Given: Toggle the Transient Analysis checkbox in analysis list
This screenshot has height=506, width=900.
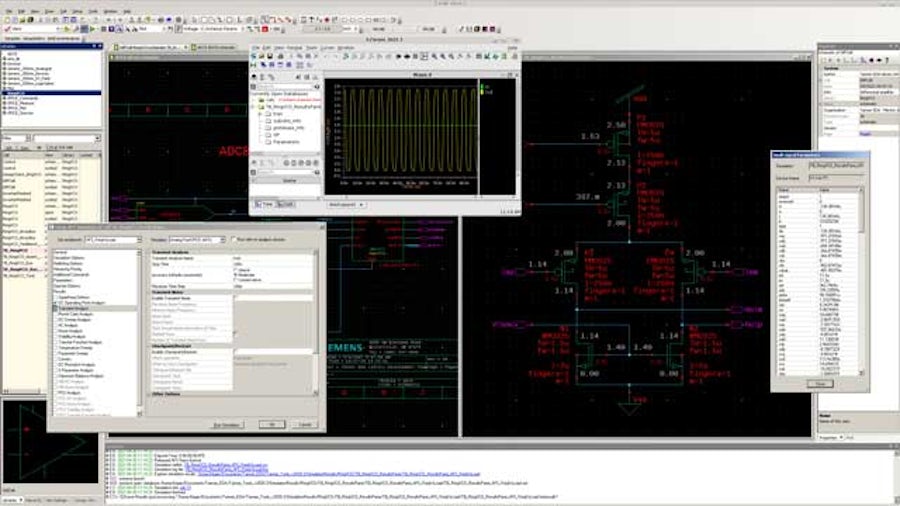Looking at the screenshot, I should tap(56, 309).
